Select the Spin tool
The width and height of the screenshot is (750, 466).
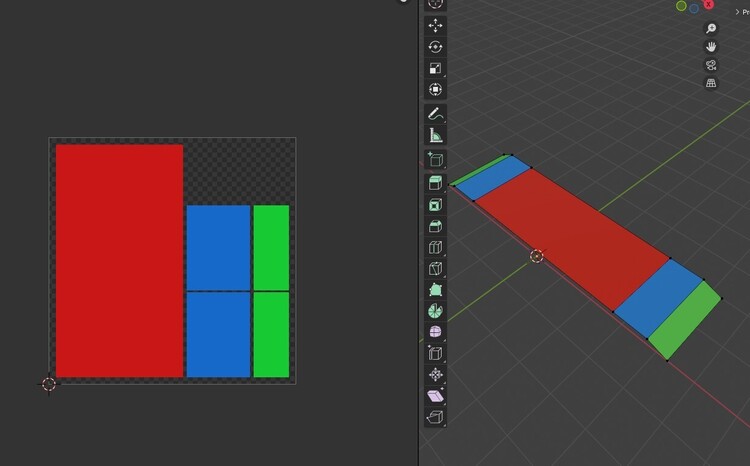(x=435, y=311)
